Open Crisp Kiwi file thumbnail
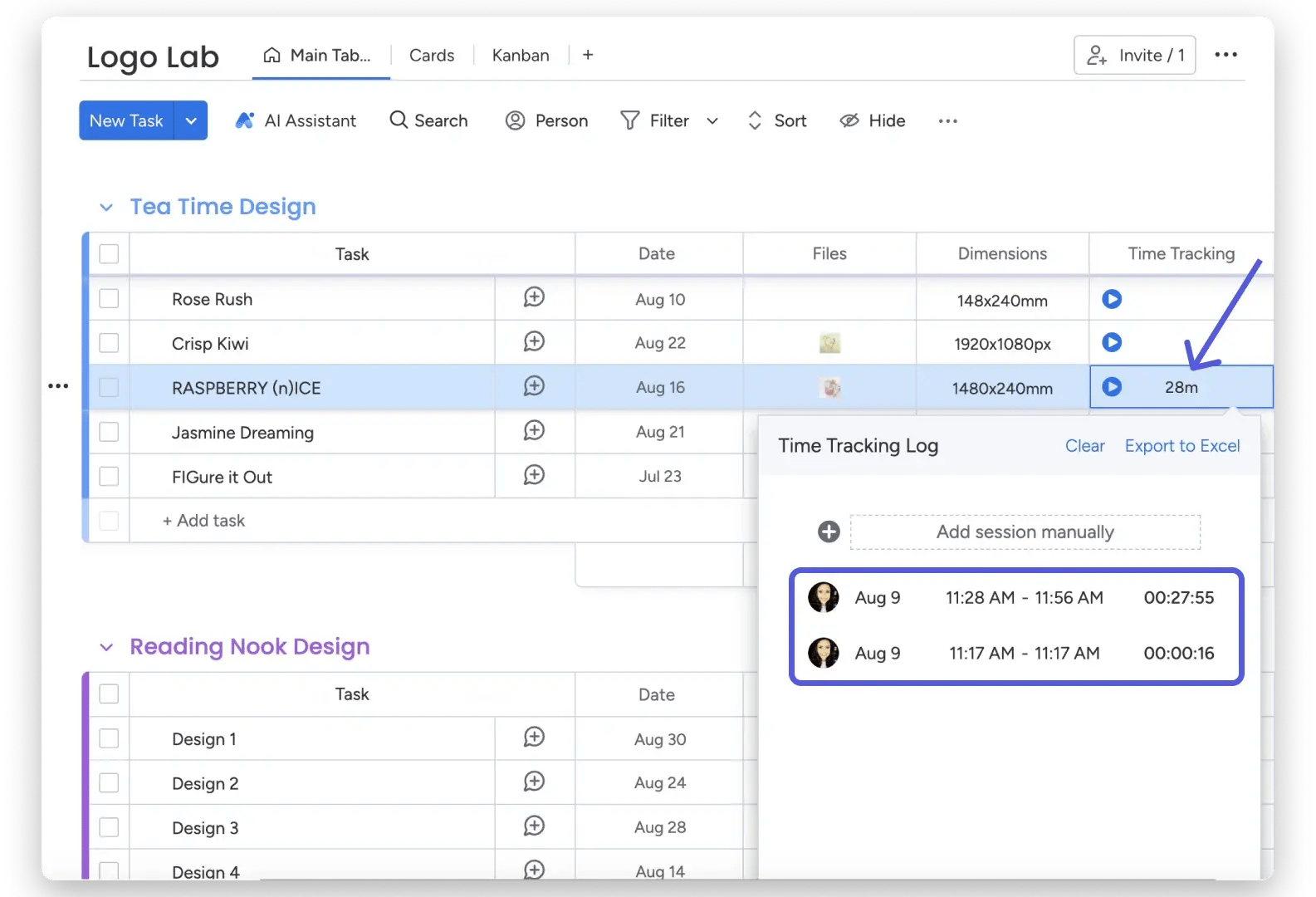1316x897 pixels. point(829,343)
